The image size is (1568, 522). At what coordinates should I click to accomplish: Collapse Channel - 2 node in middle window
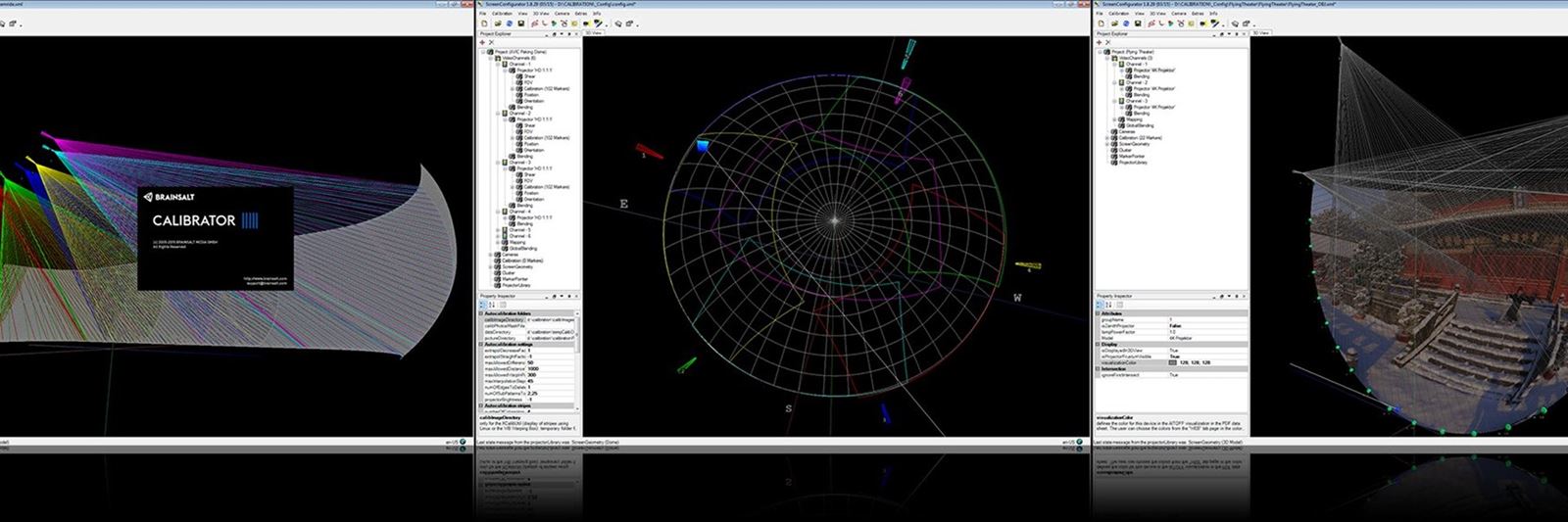(498, 114)
